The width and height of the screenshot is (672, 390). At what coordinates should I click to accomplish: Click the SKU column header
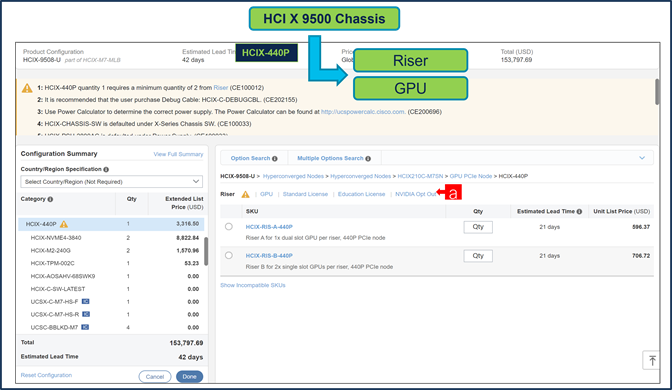coord(252,211)
